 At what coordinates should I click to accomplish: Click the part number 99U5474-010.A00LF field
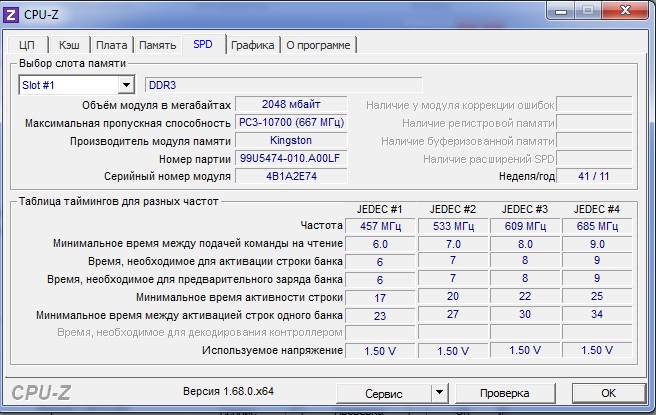point(291,158)
